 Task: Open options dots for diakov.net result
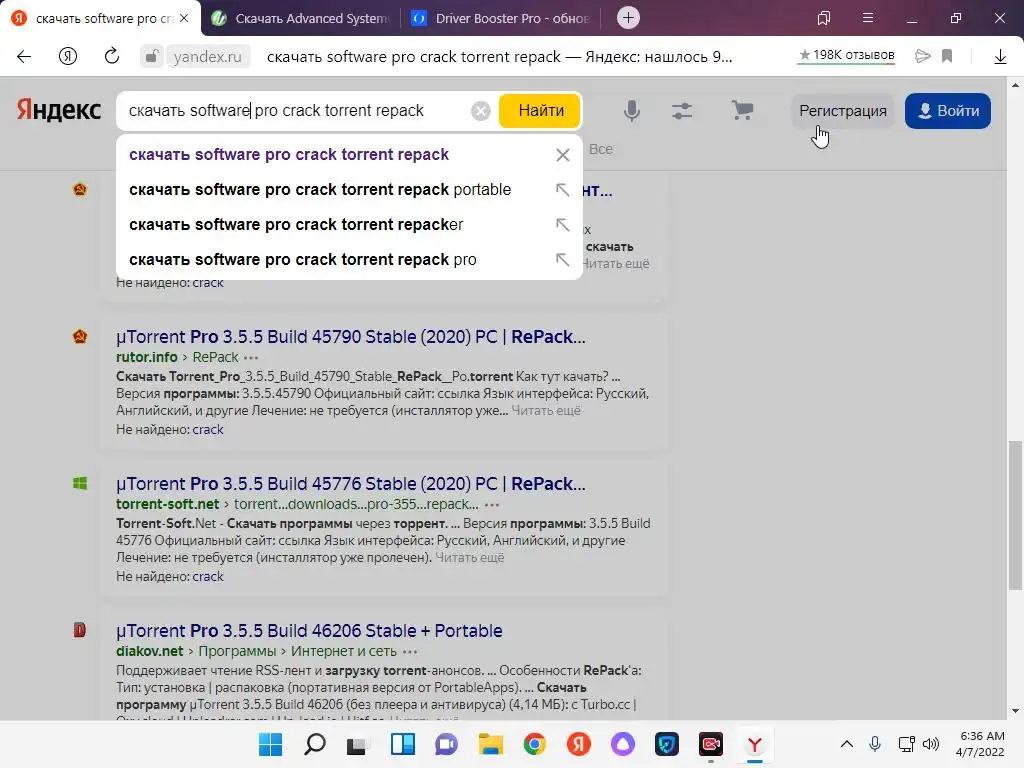tap(410, 652)
